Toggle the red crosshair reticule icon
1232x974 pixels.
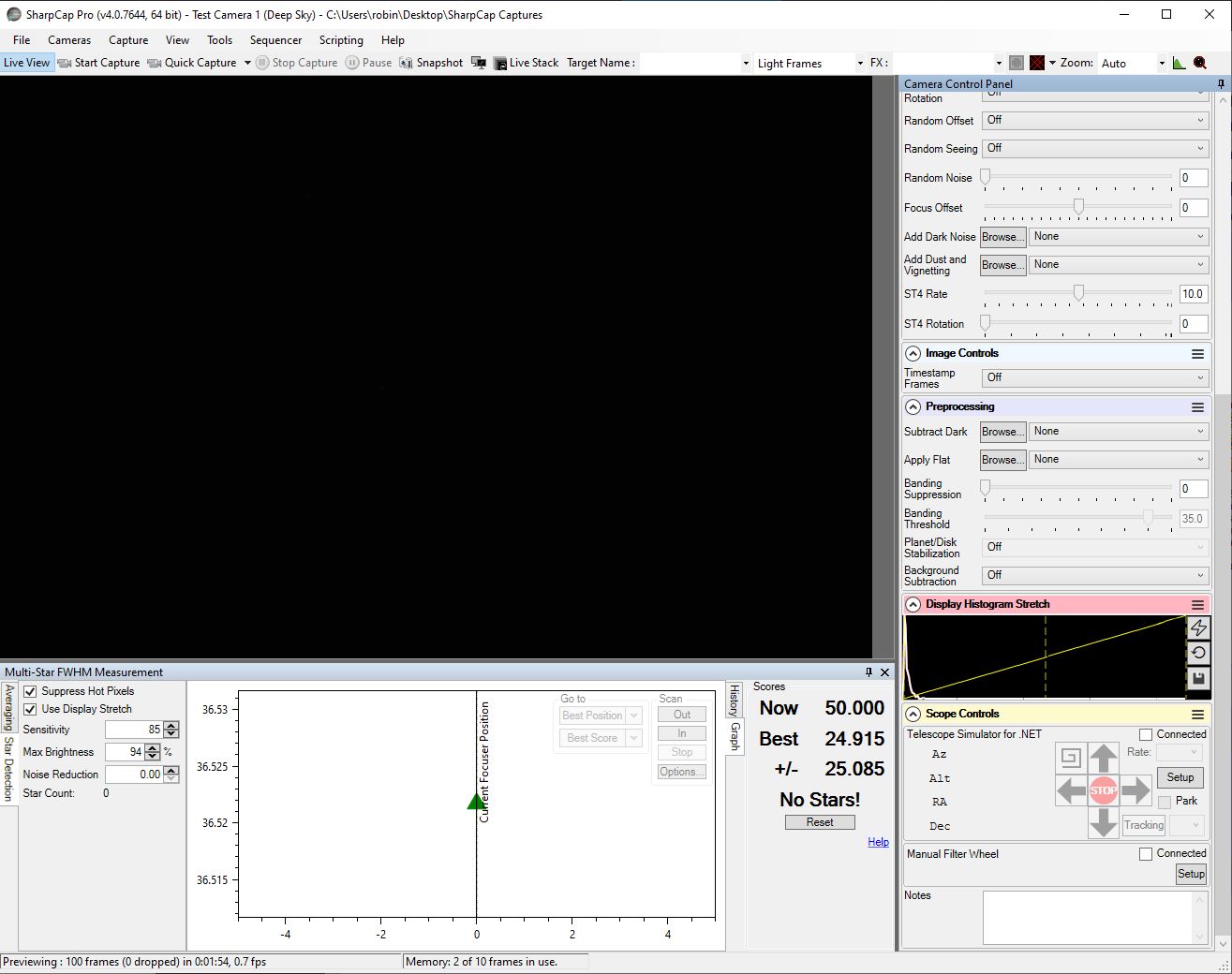click(x=1037, y=63)
